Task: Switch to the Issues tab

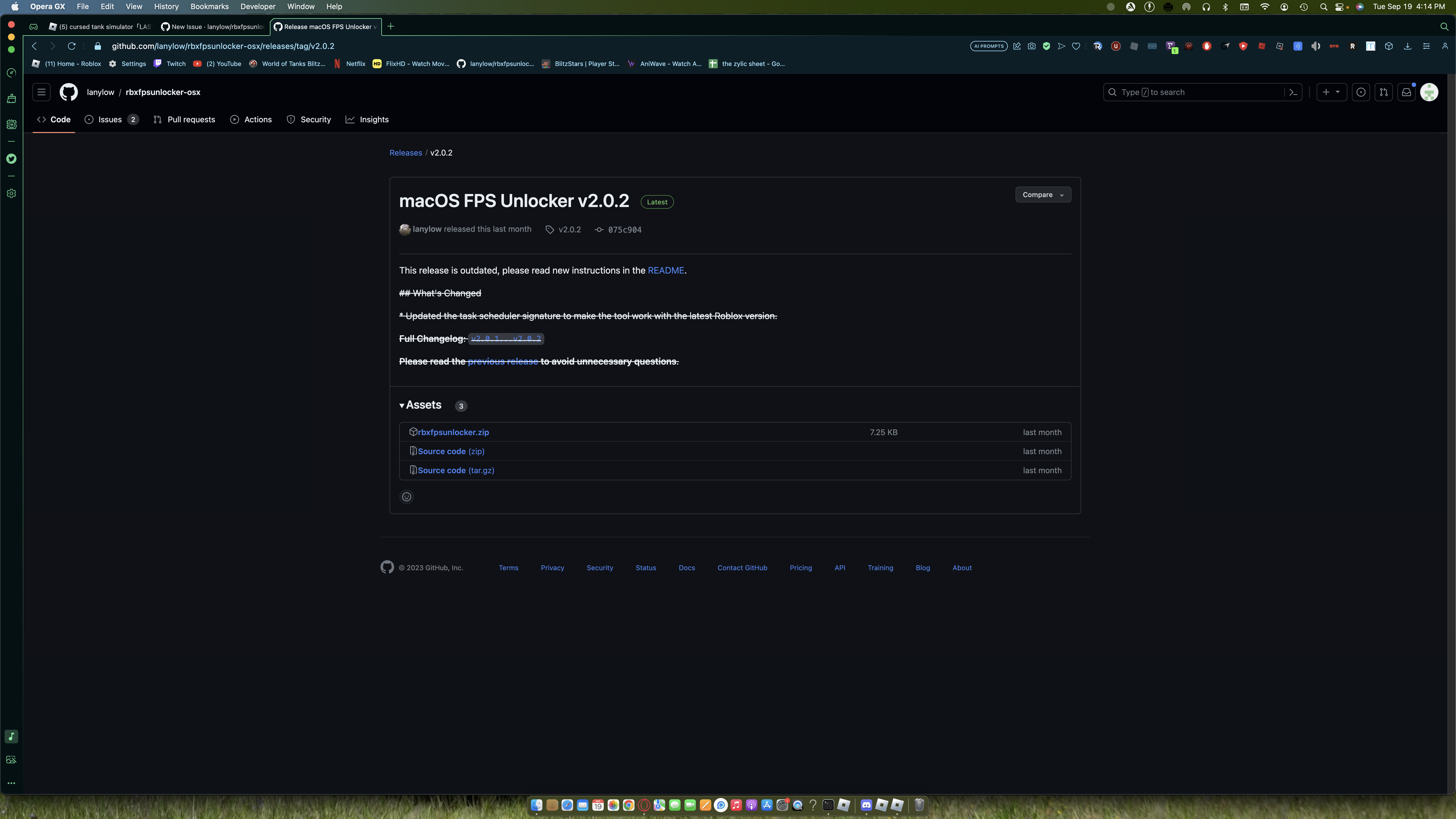Action: (111, 119)
